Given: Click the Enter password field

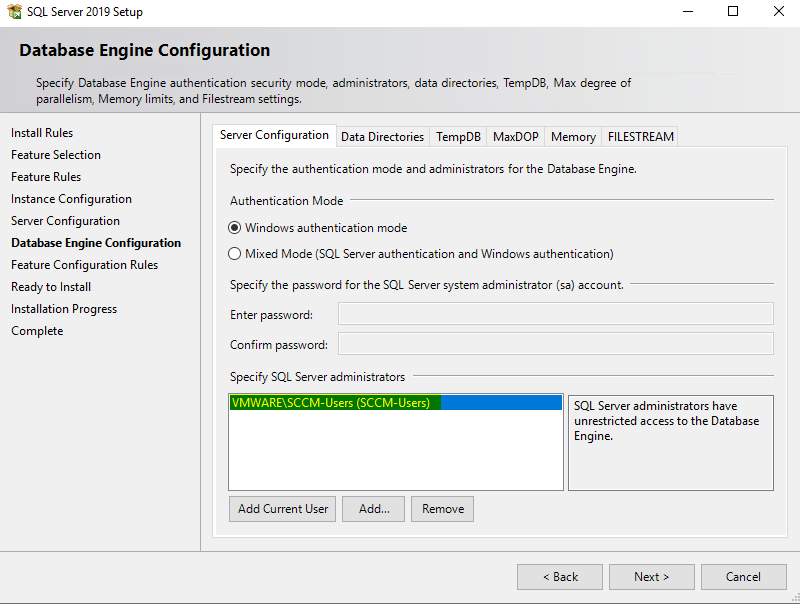Looking at the screenshot, I should (x=555, y=315).
